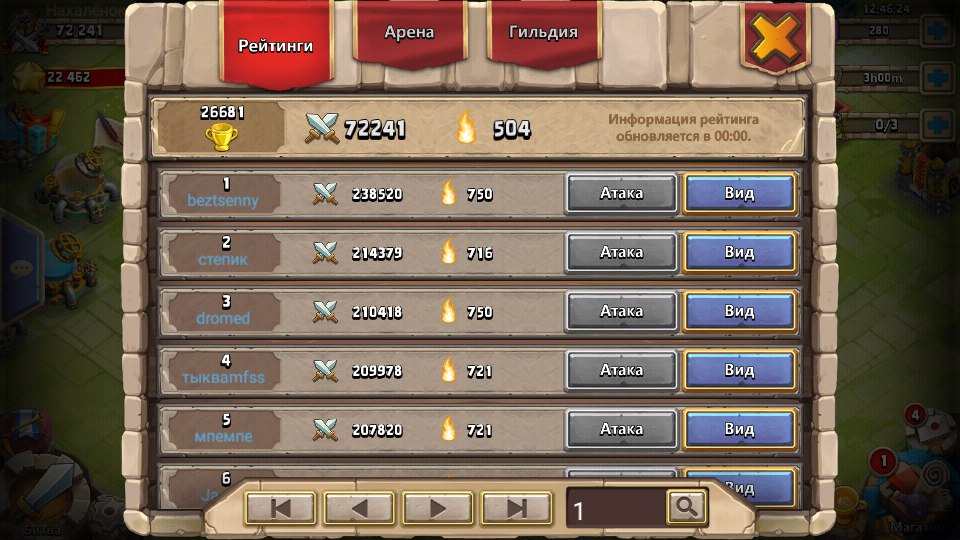Attack player beztsenny with Атака
Image resolution: width=960 pixels, height=540 pixels.
[621, 193]
